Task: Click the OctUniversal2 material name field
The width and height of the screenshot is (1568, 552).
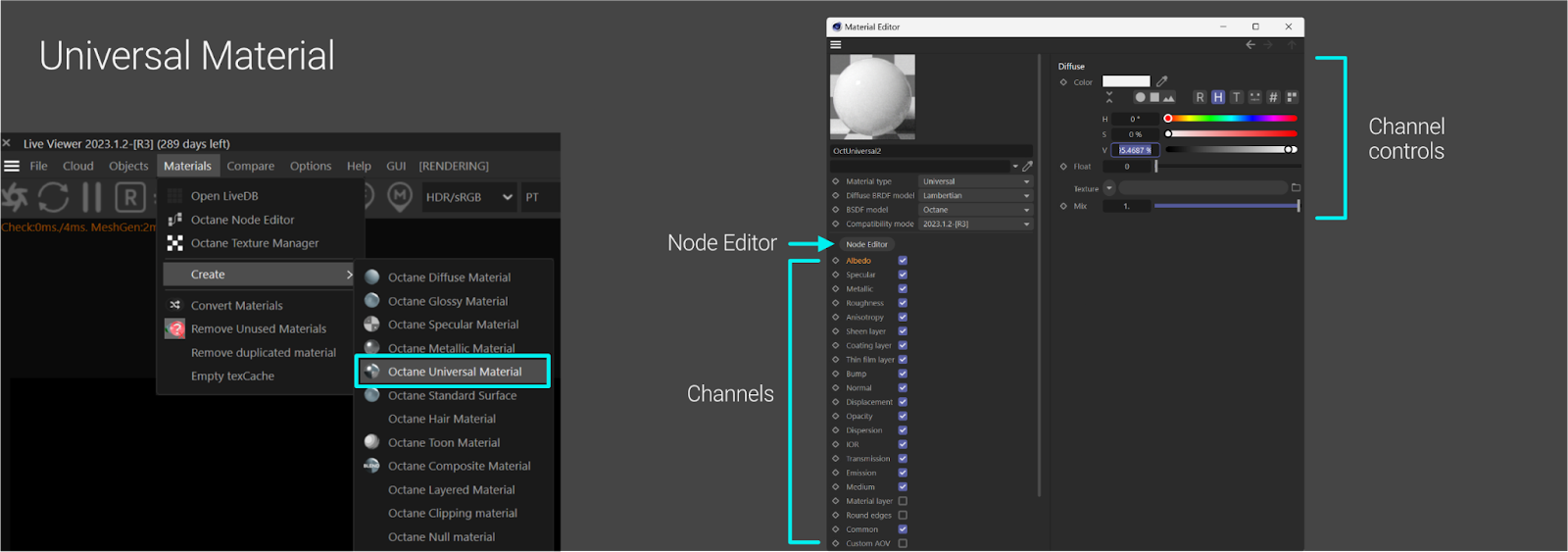Action: (930, 151)
